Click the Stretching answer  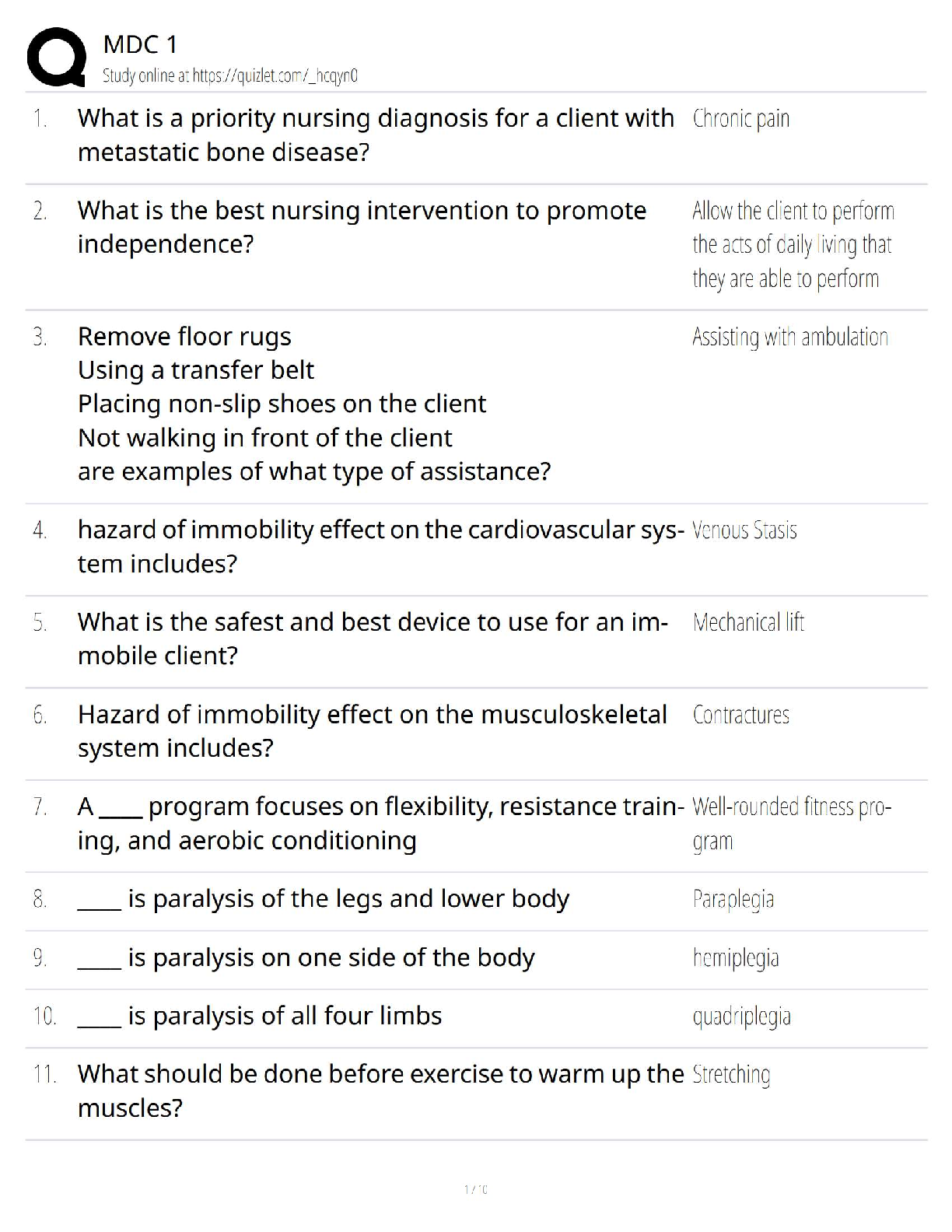tap(731, 1075)
